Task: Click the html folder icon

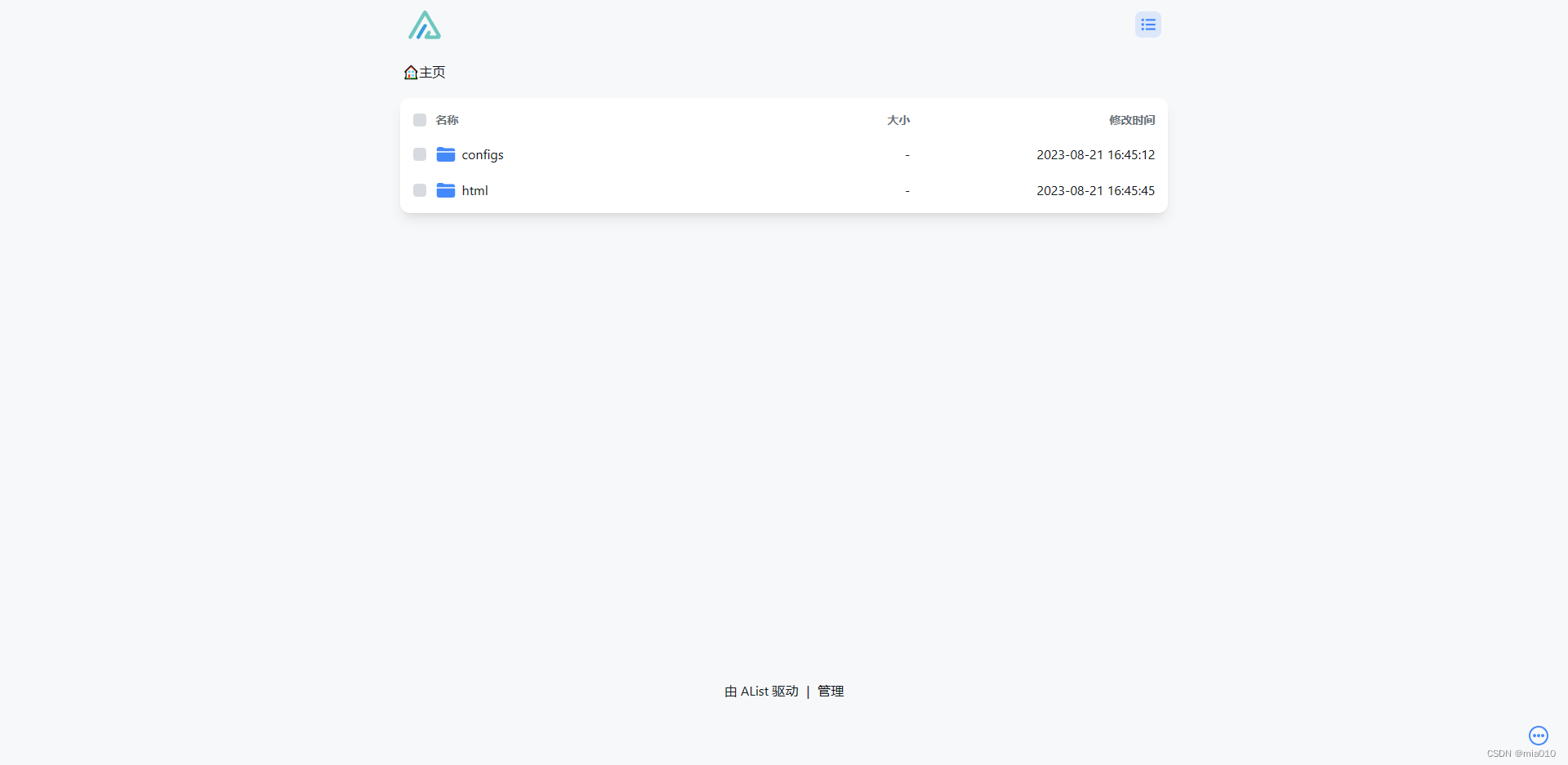Action: 446,190
